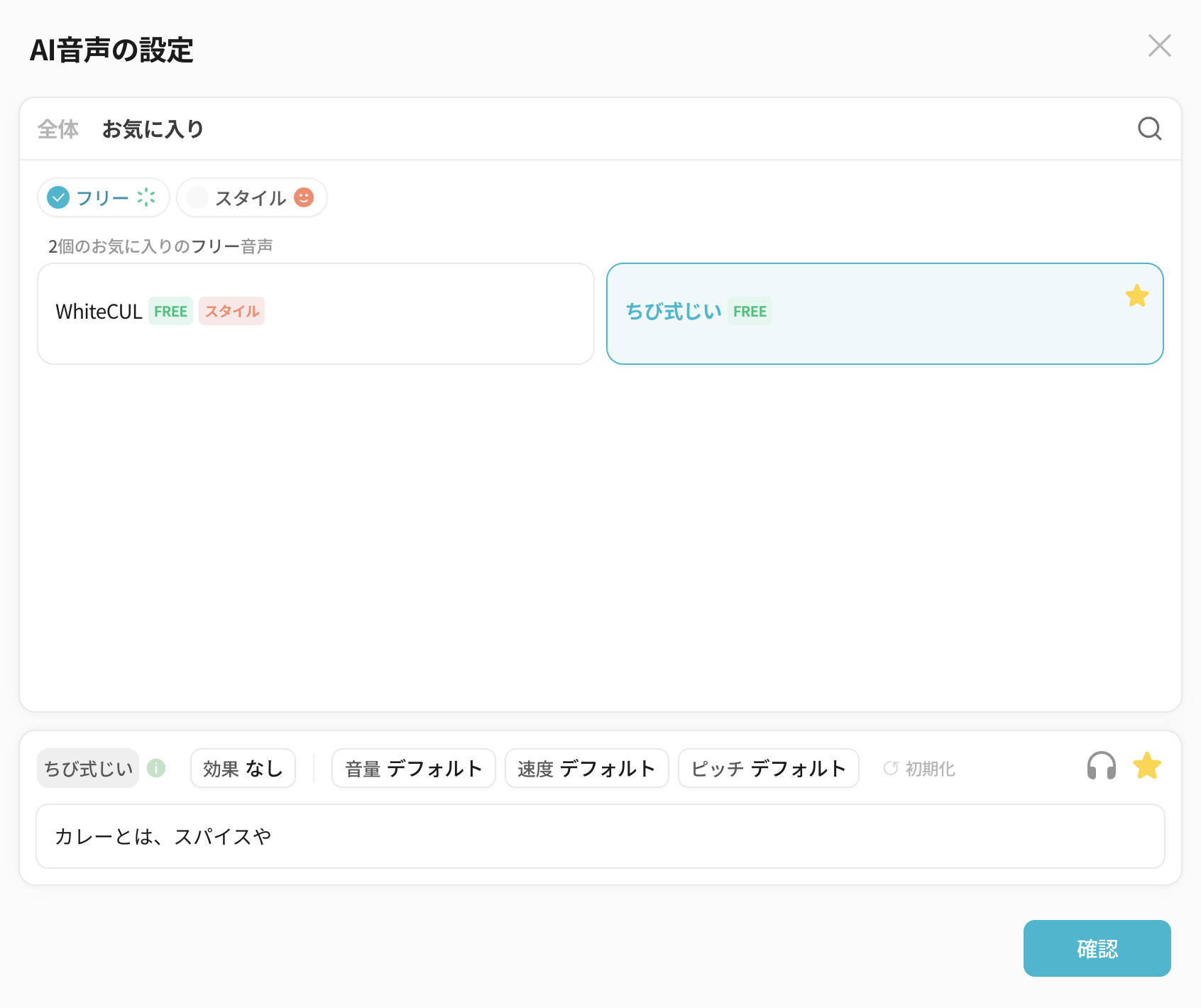Open the ピッチ デフォルト dropdown
The image size is (1201, 1008).
769,768
